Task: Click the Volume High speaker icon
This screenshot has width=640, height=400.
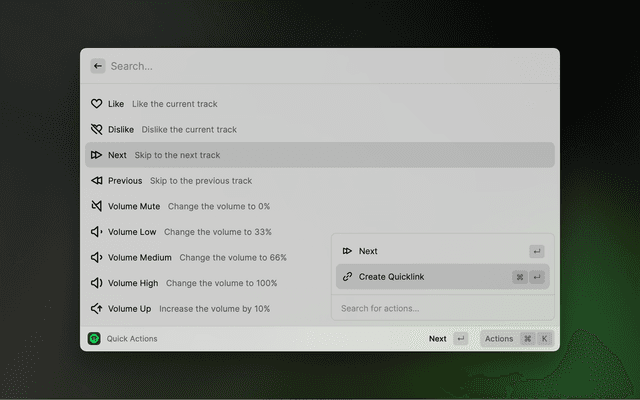Action: (x=97, y=283)
